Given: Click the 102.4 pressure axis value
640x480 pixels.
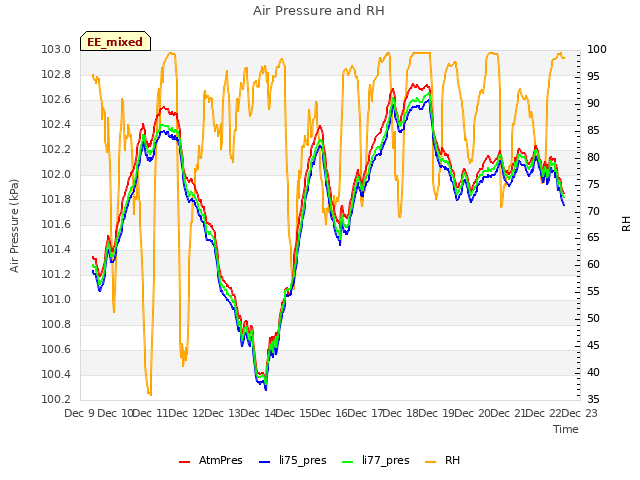Looking at the screenshot, I should 56,124.
